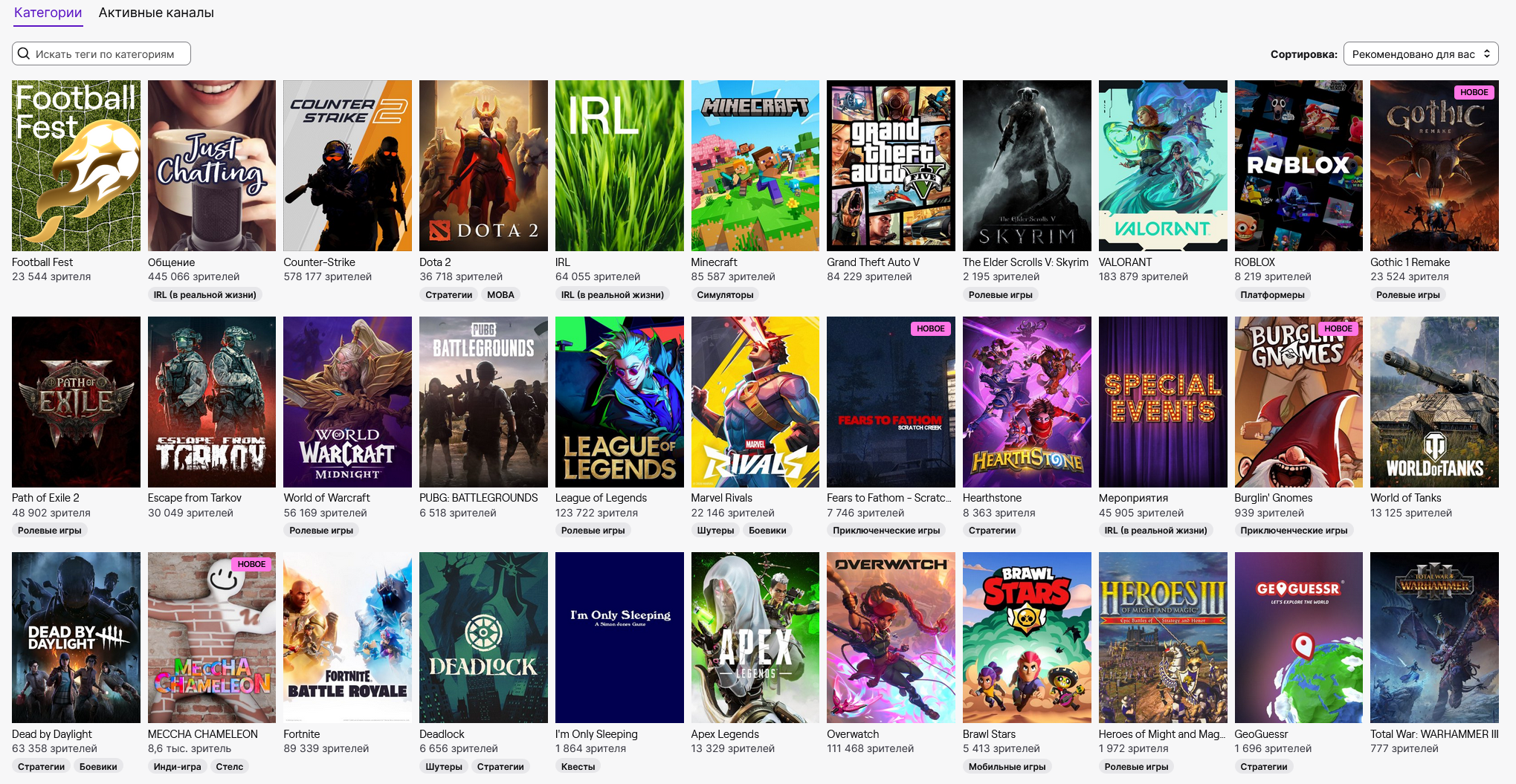1516x784 pixels.
Task: Filter by MOBA tag under Dota 2
Action: (500, 295)
